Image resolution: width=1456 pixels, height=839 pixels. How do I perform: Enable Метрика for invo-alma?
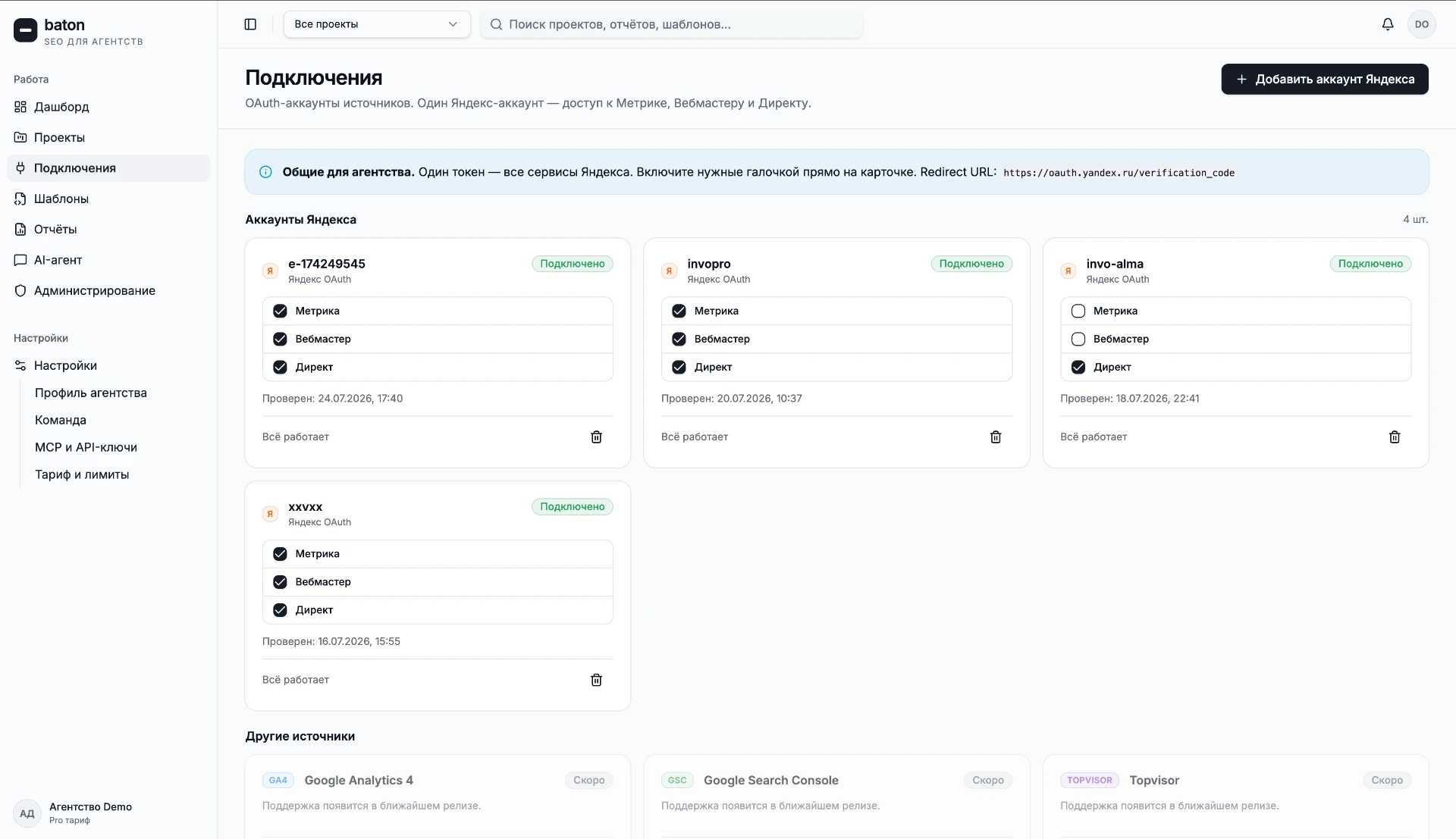[1078, 311]
